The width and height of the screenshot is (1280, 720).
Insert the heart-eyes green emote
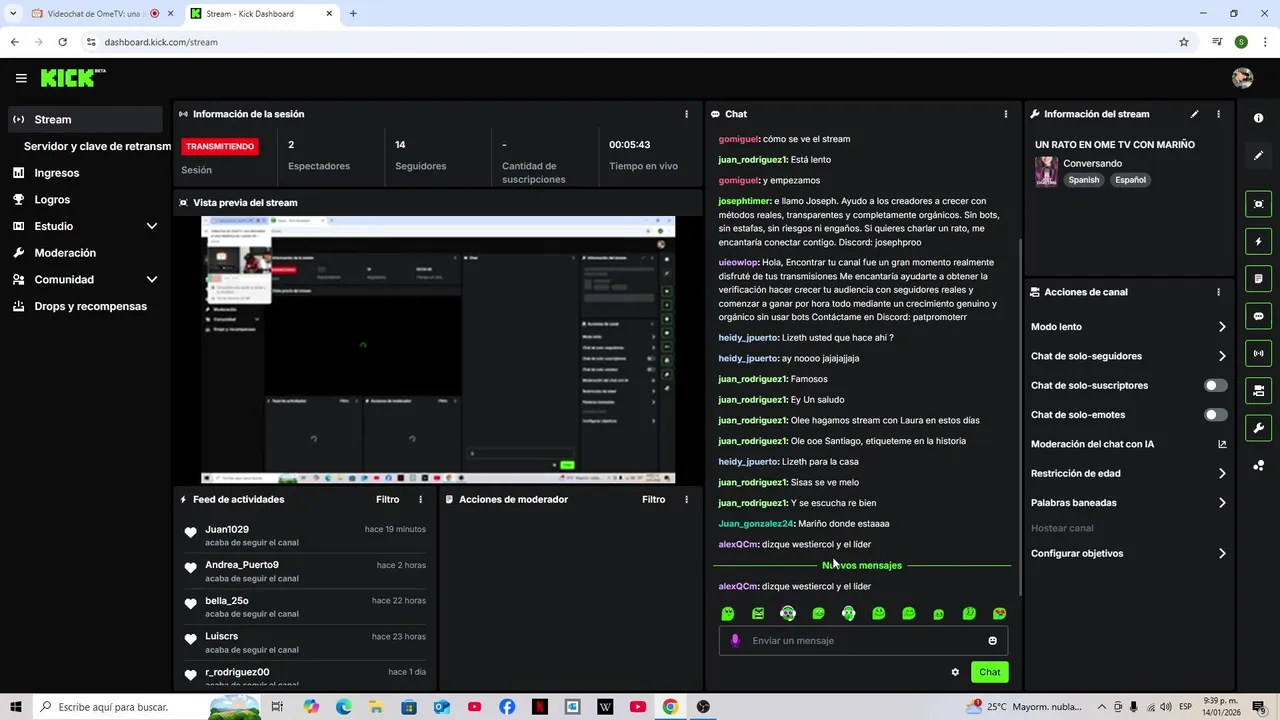[999, 614]
